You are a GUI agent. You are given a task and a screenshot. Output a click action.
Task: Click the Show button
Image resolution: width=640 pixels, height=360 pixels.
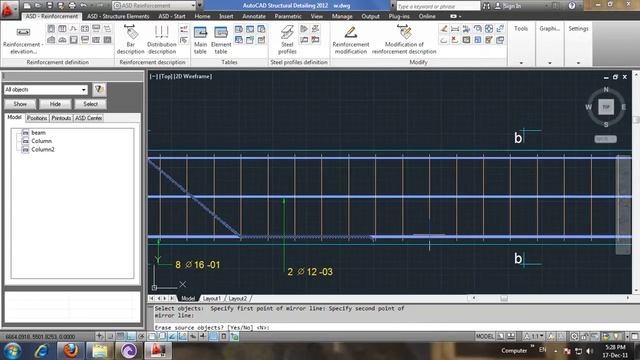click(x=20, y=104)
